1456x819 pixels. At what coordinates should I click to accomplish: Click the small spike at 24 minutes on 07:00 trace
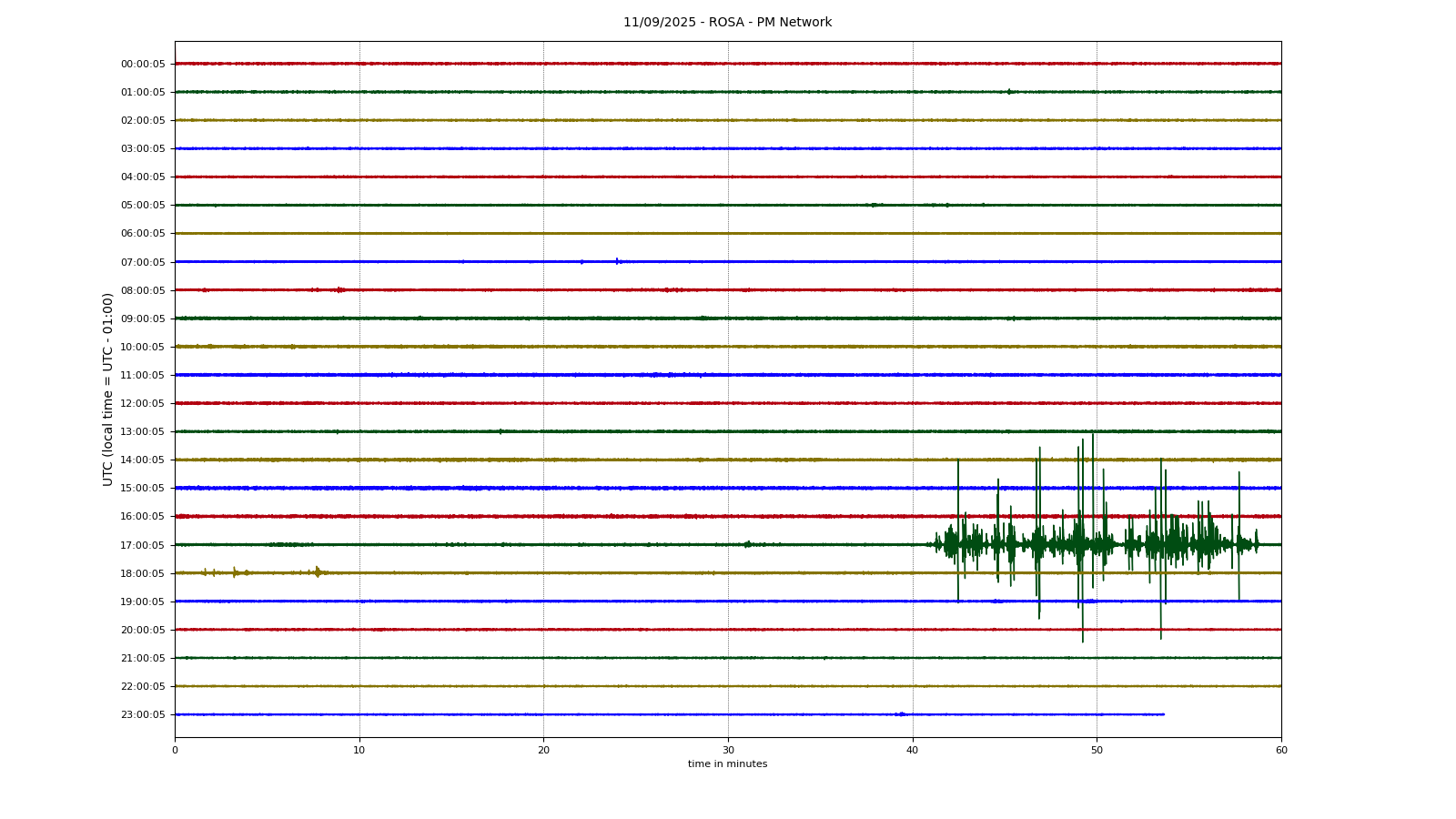(x=617, y=261)
